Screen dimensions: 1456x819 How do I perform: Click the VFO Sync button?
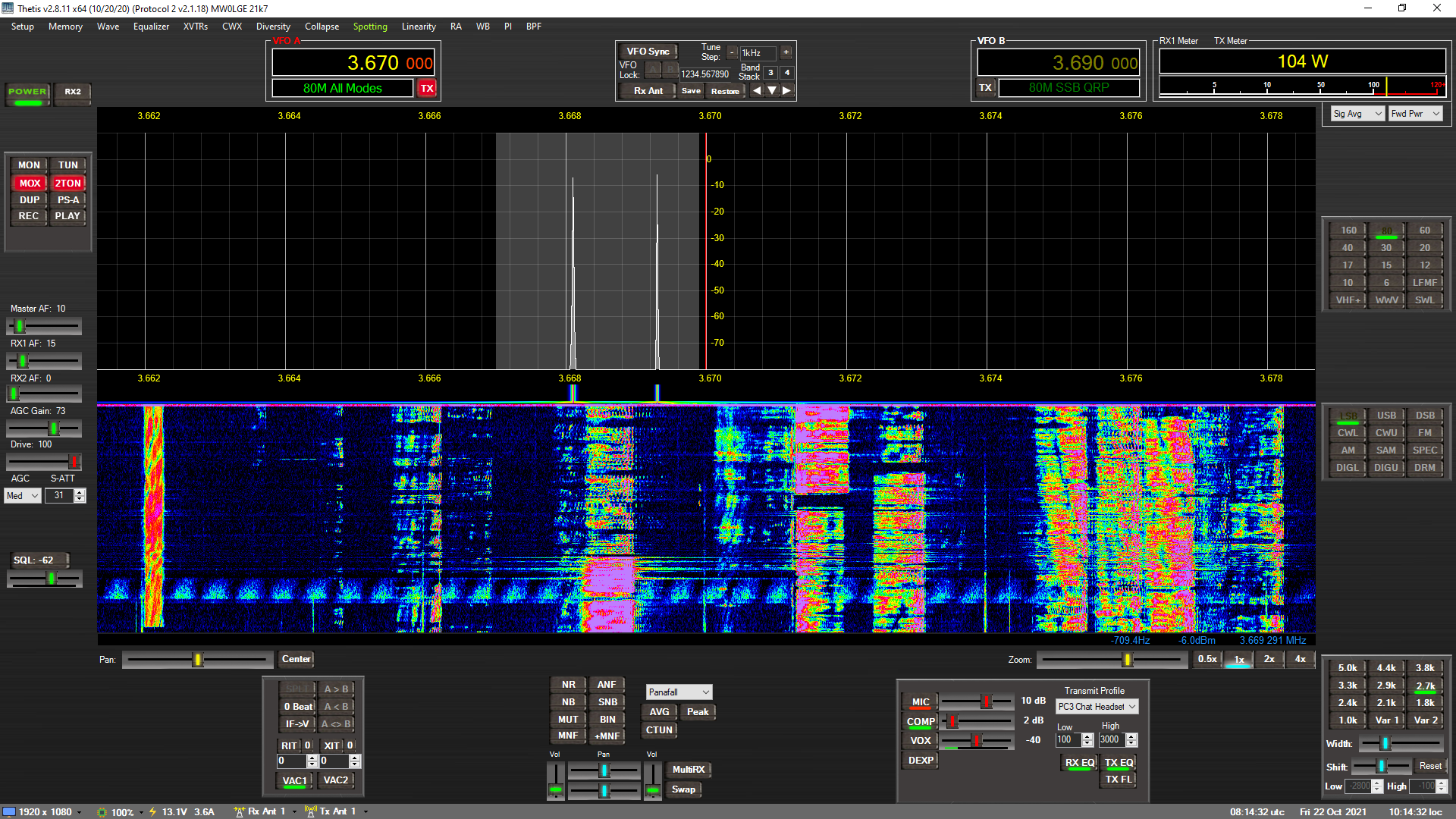(x=648, y=52)
